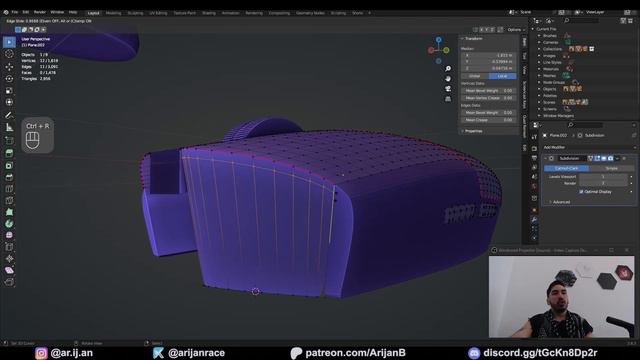
Task: Click the viewport pan hand icon
Action: click(x=448, y=78)
